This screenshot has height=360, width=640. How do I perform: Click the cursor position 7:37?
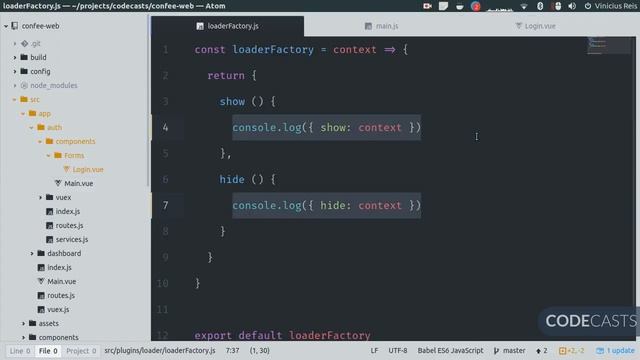click(x=233, y=351)
